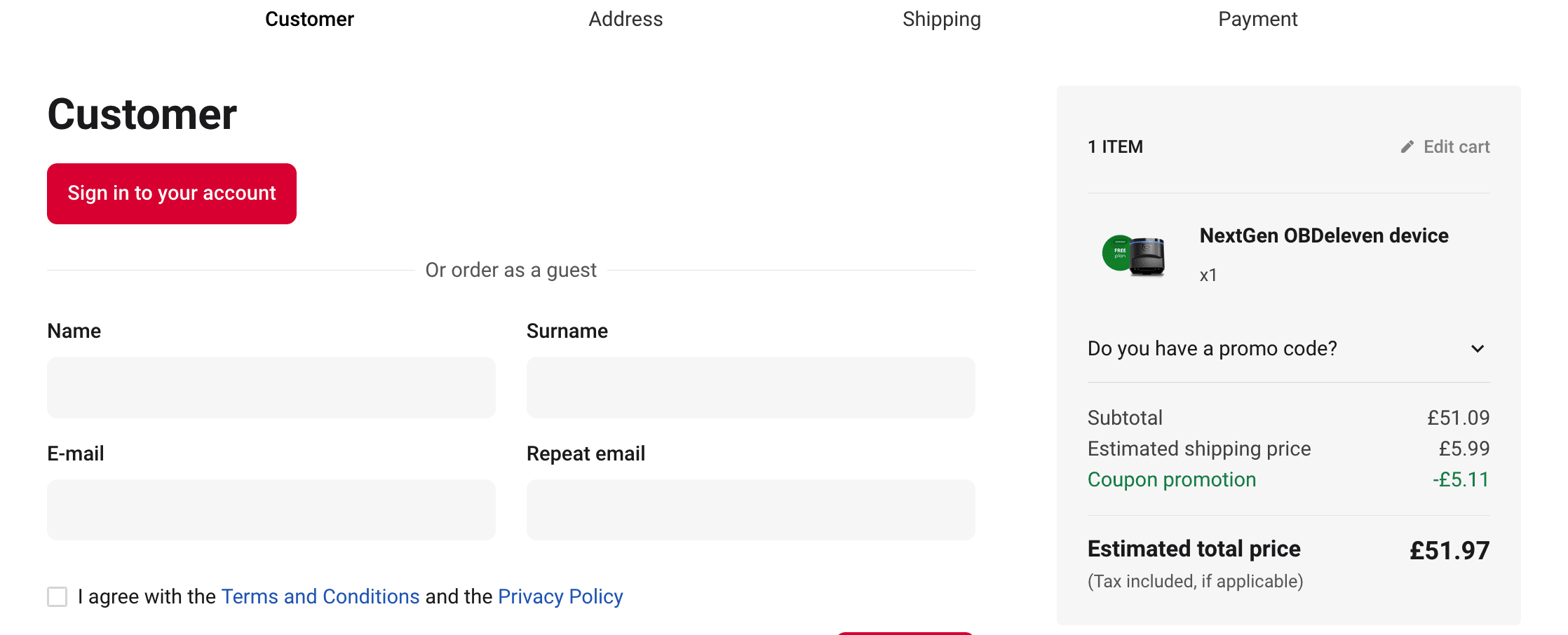The image size is (1568, 635).
Task: Click the green FREE plan badge
Action: pos(1118,252)
